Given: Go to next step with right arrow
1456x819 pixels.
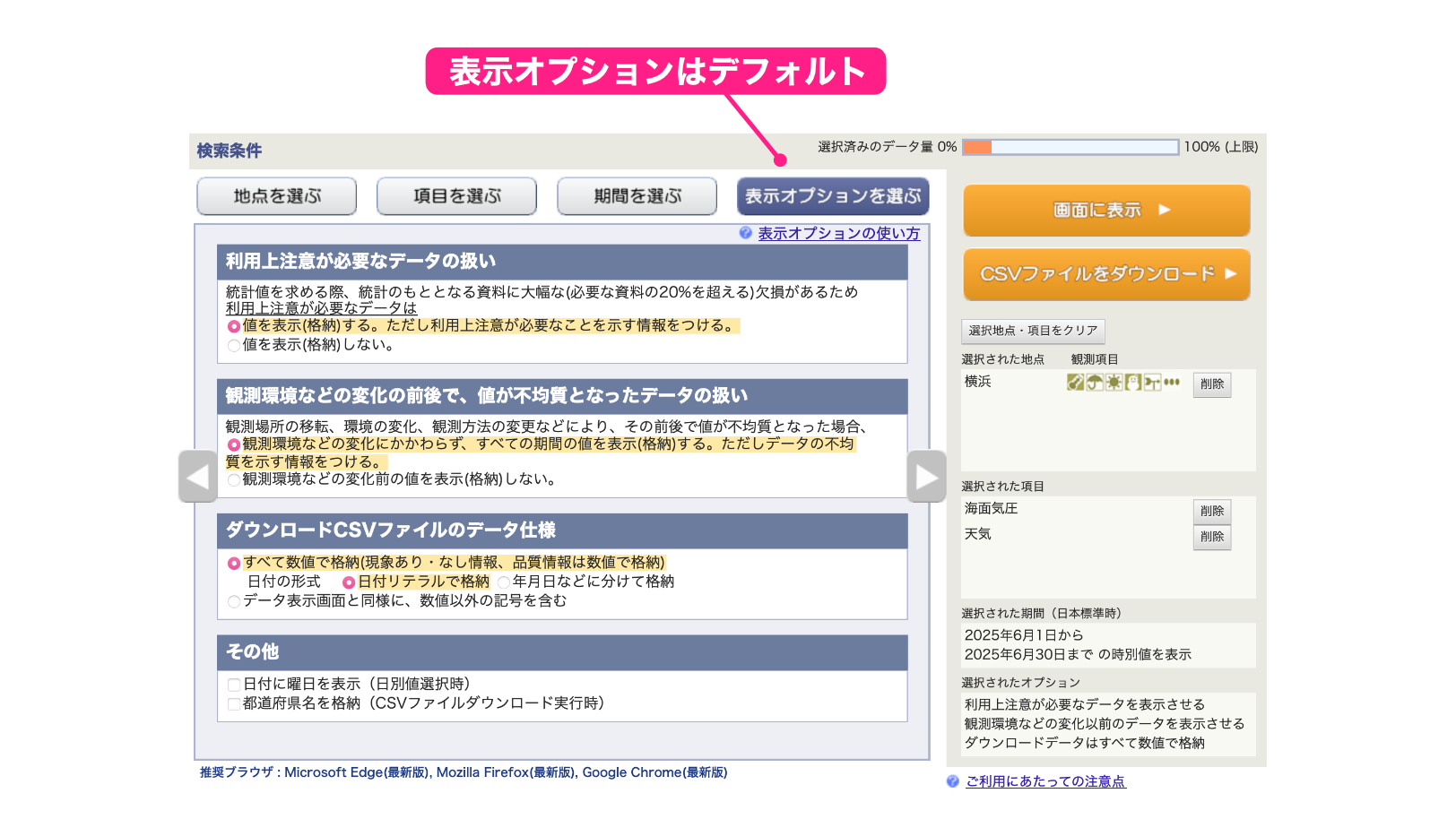Looking at the screenshot, I should click(x=927, y=477).
